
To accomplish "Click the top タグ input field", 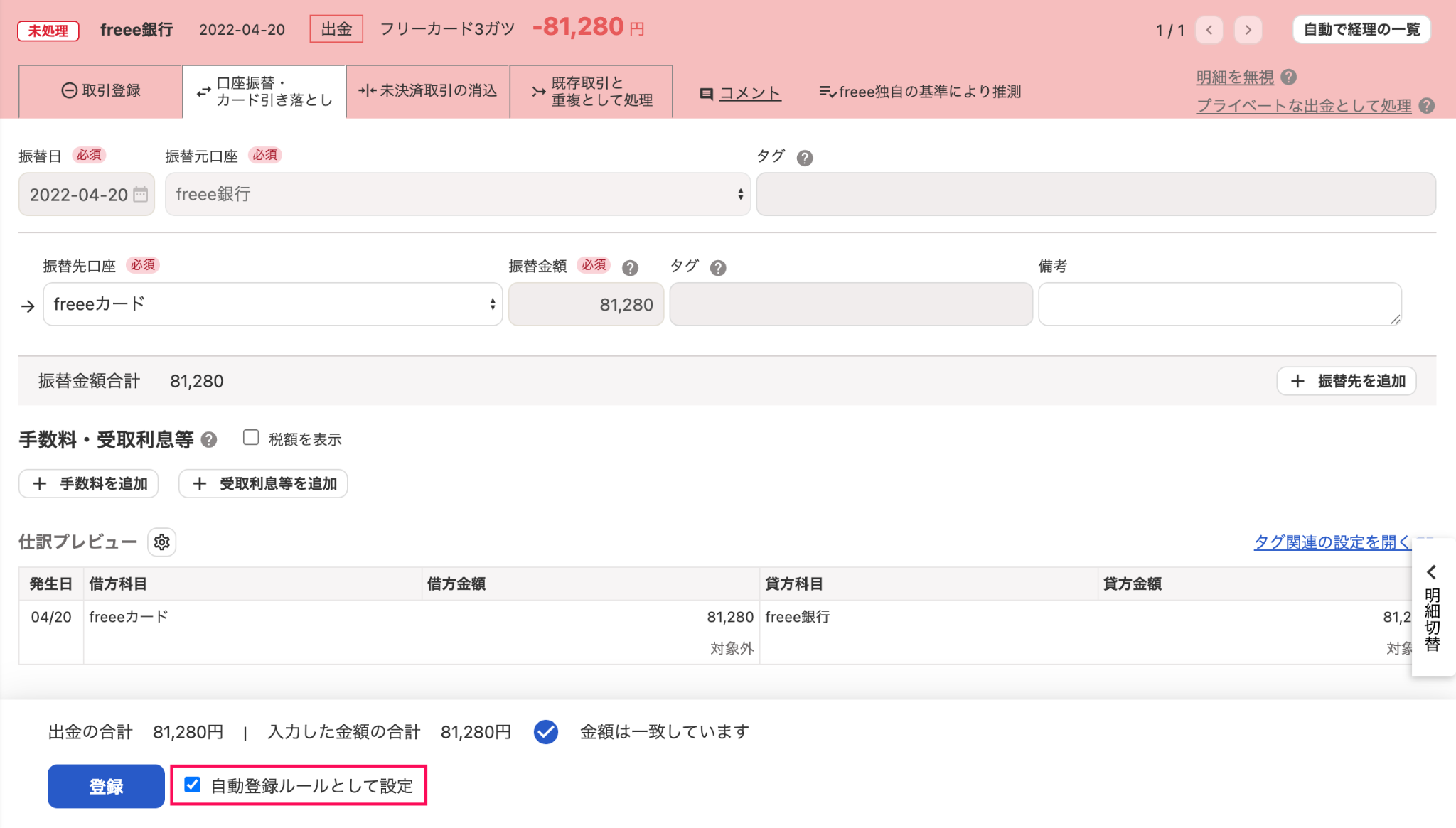I will tap(1096, 194).
